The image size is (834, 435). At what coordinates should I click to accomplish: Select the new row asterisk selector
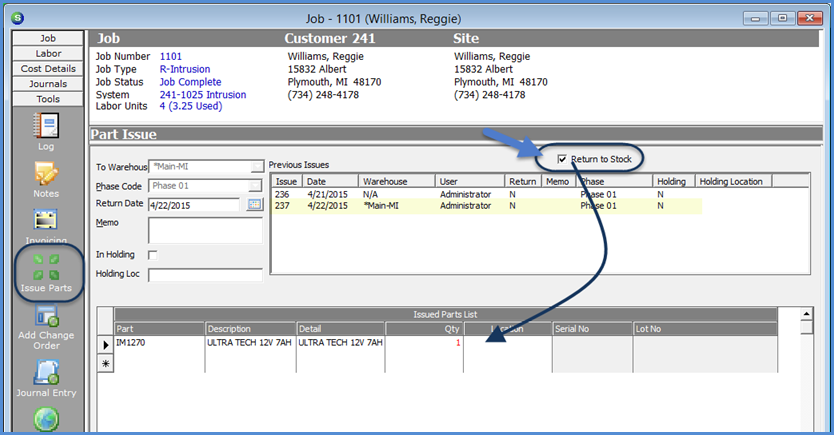tap(105, 364)
